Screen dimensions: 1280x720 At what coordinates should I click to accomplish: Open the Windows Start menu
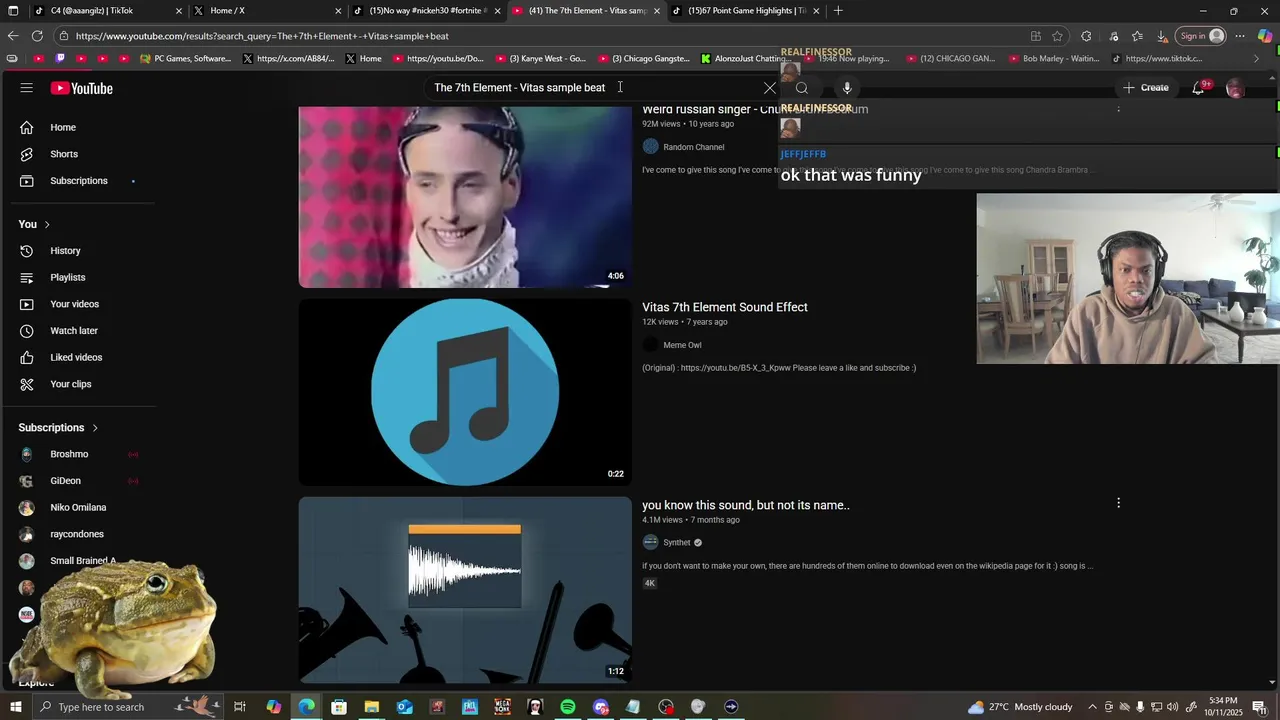15,707
